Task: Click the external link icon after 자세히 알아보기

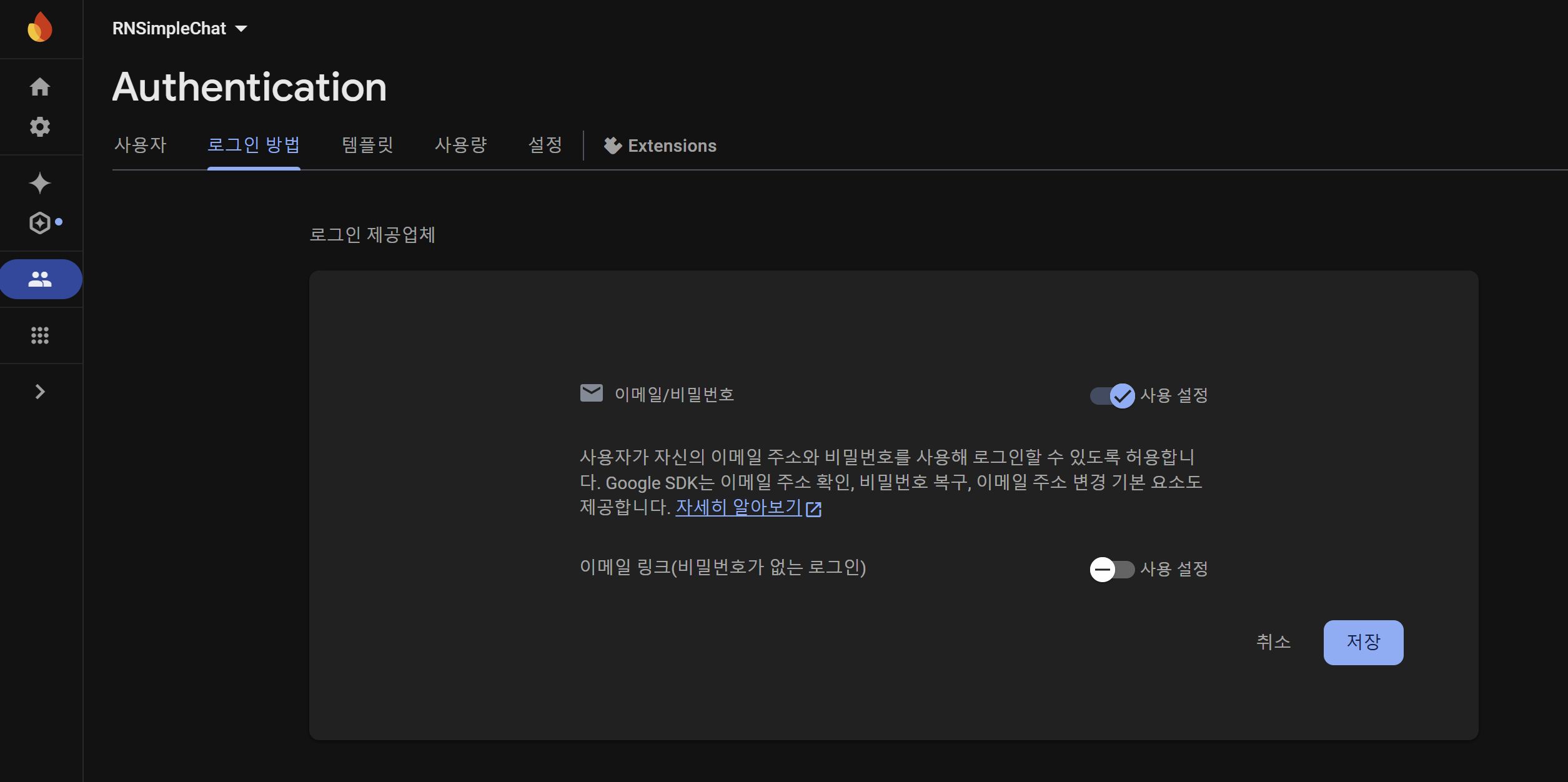Action: point(813,509)
